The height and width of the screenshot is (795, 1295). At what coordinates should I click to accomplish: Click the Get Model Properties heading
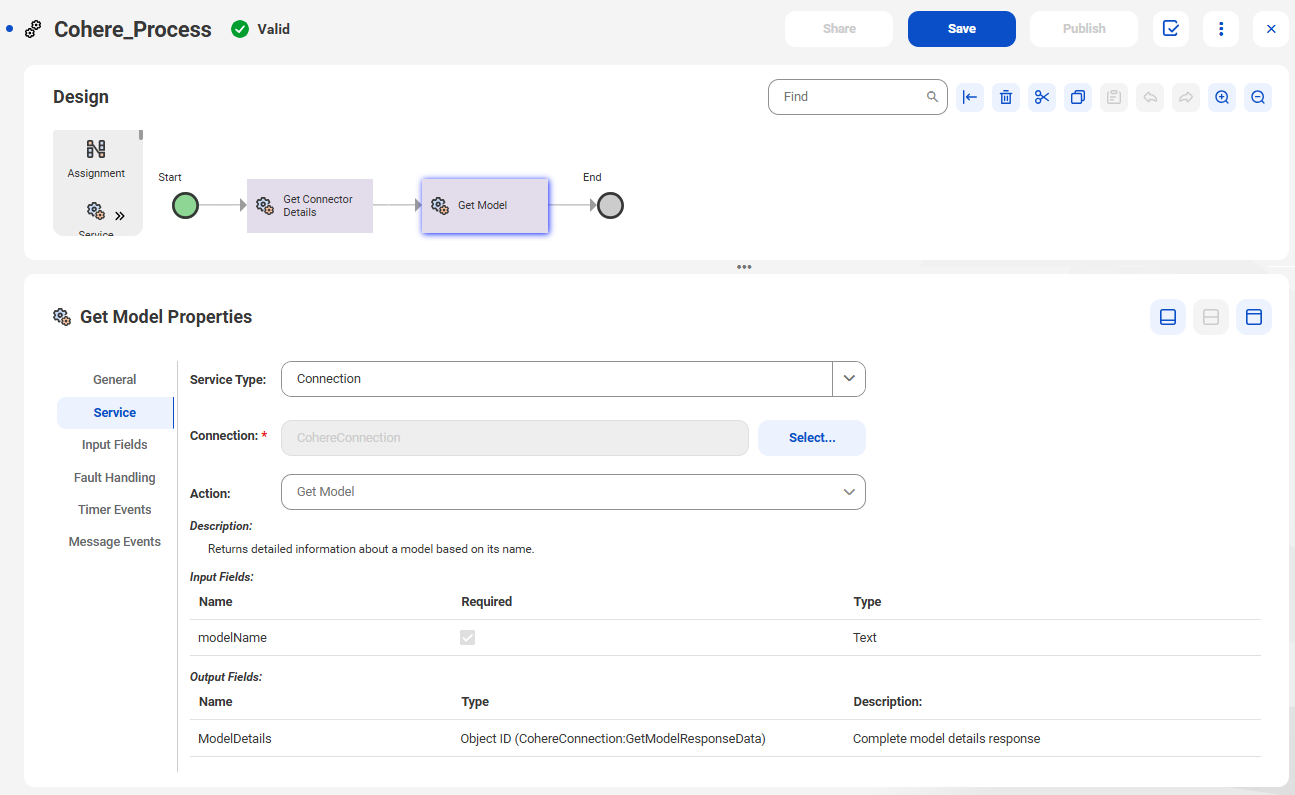click(x=166, y=317)
